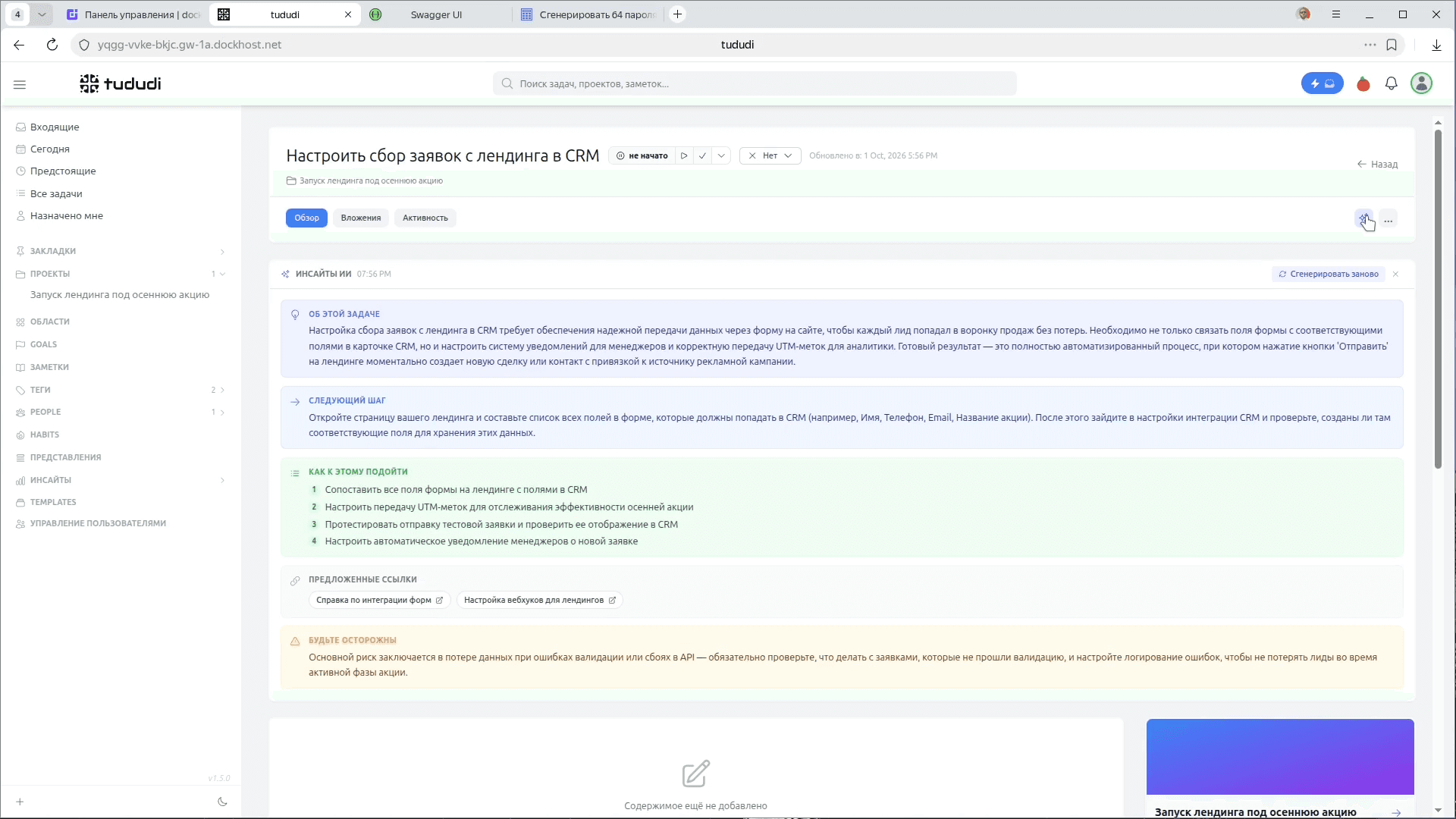The width and height of the screenshot is (1456, 819).
Task: Click the plus icon in sidebar footer
Action: 20,802
